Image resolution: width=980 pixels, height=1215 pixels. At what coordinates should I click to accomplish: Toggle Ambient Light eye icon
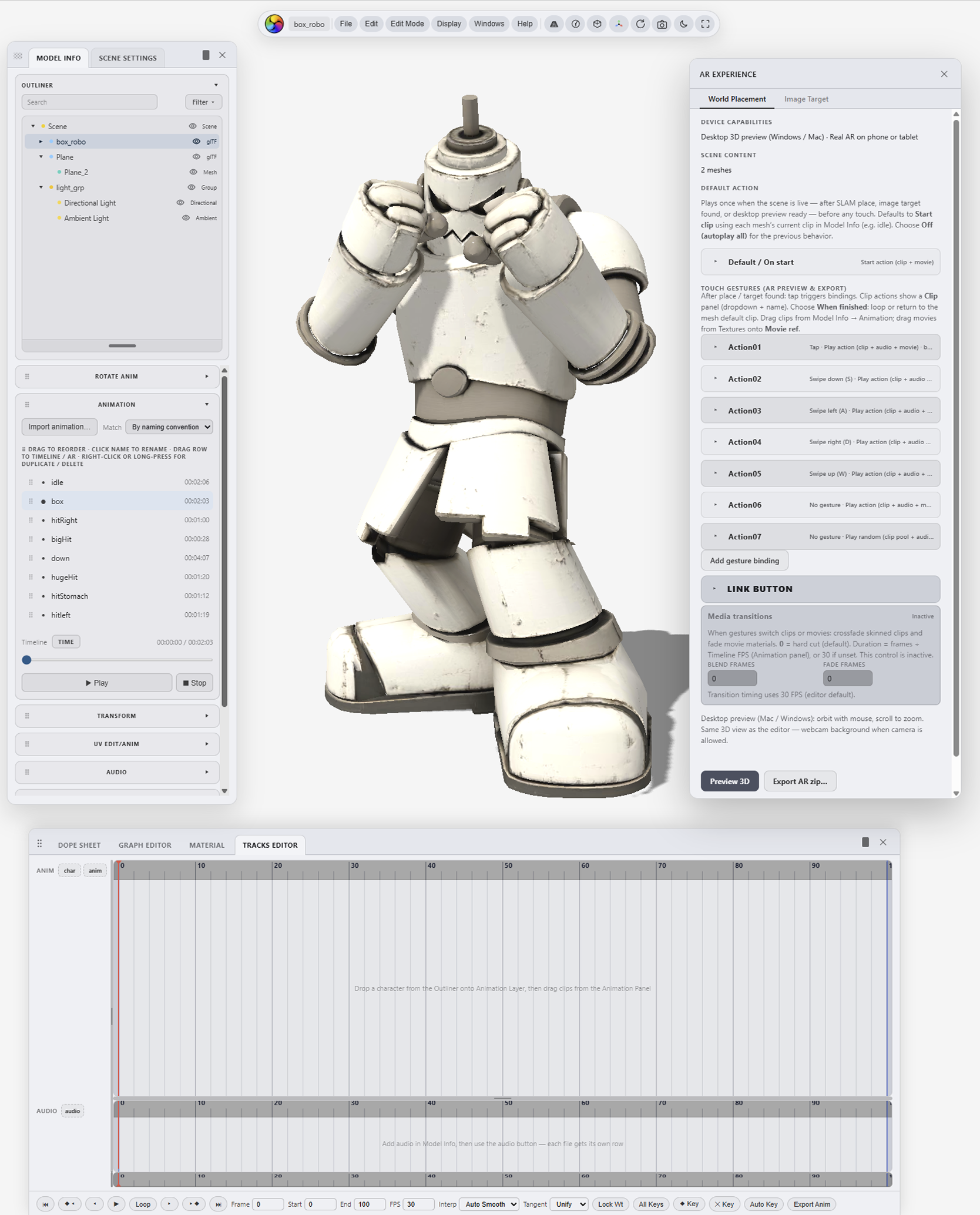click(186, 218)
